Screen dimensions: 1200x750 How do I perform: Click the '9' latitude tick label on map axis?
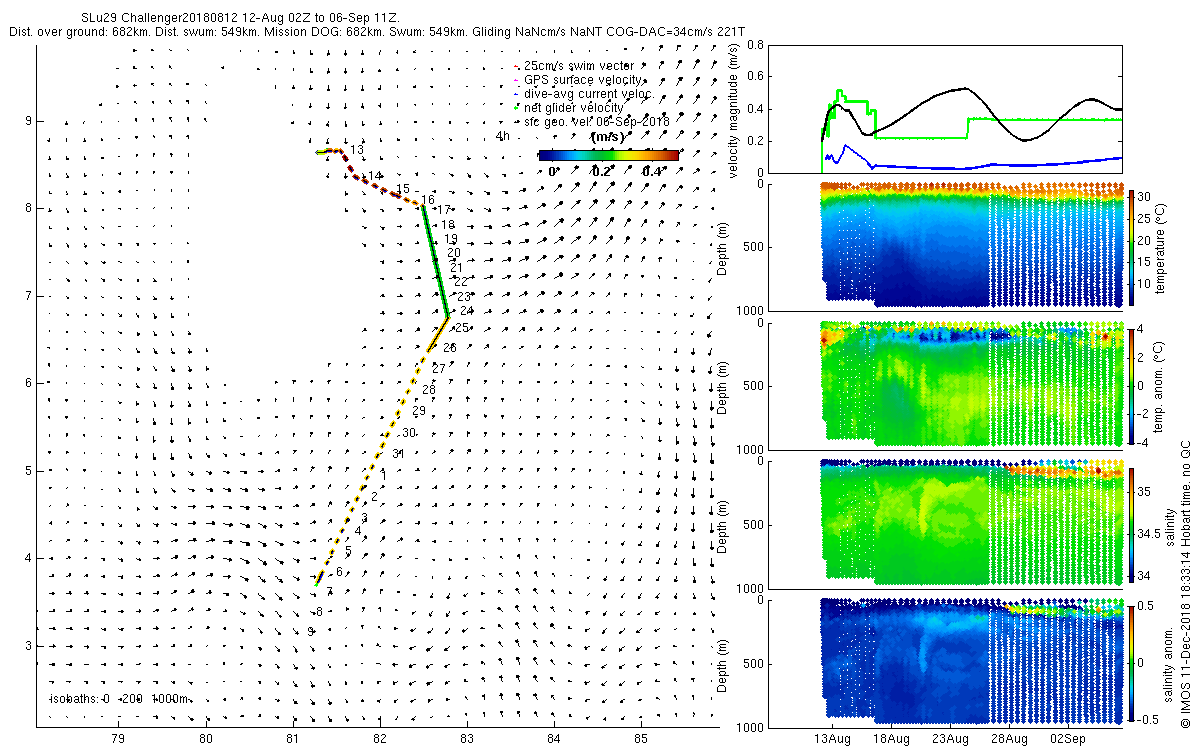coord(27,121)
